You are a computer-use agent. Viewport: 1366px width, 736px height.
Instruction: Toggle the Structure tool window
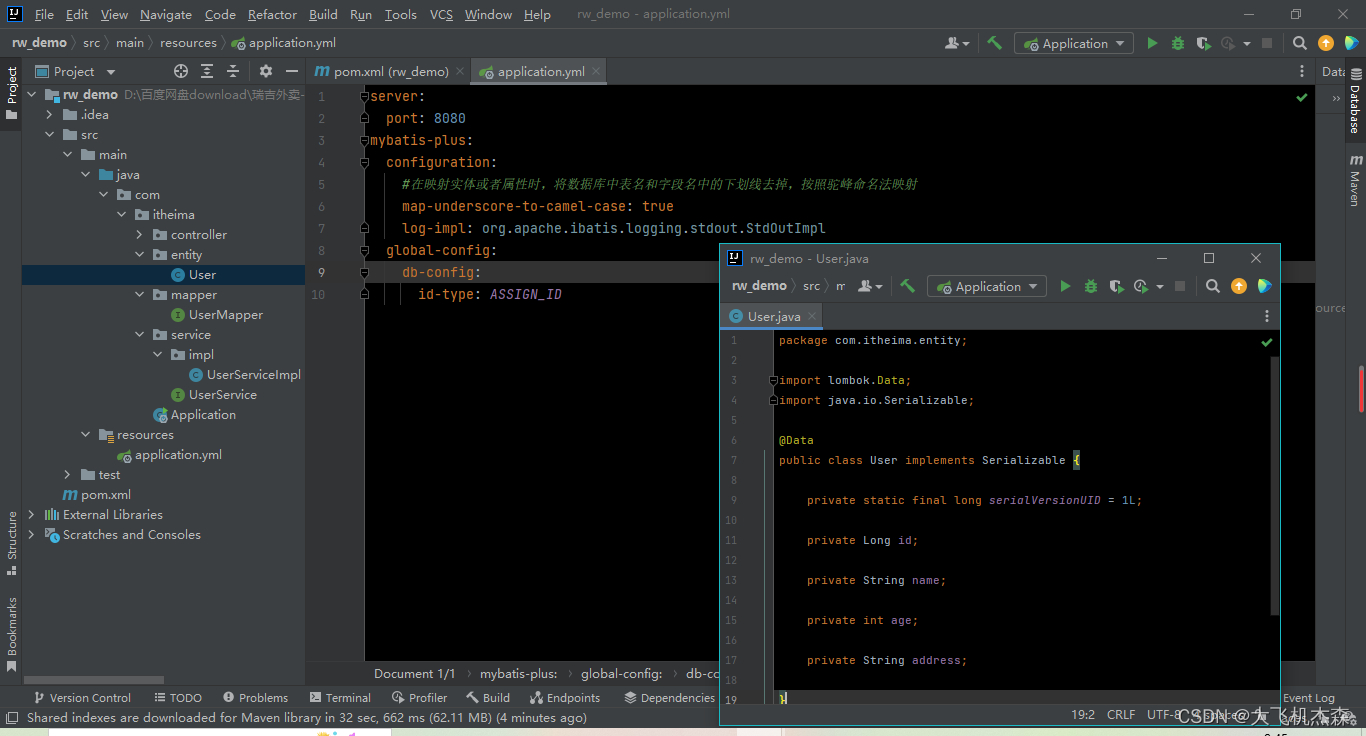coord(10,540)
